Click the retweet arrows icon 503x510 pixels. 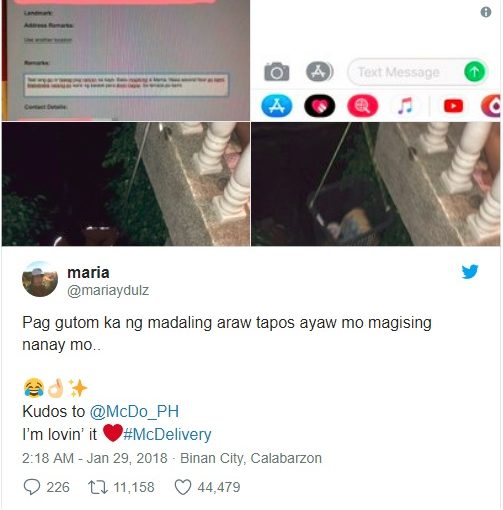pos(98,487)
